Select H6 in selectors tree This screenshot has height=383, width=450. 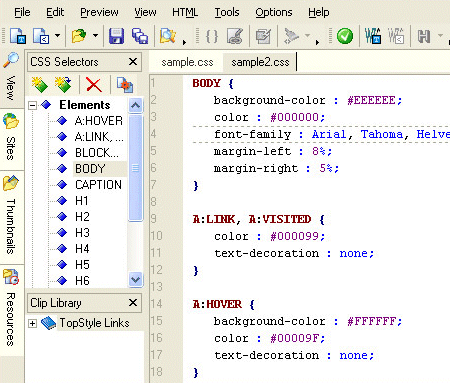coord(82,281)
